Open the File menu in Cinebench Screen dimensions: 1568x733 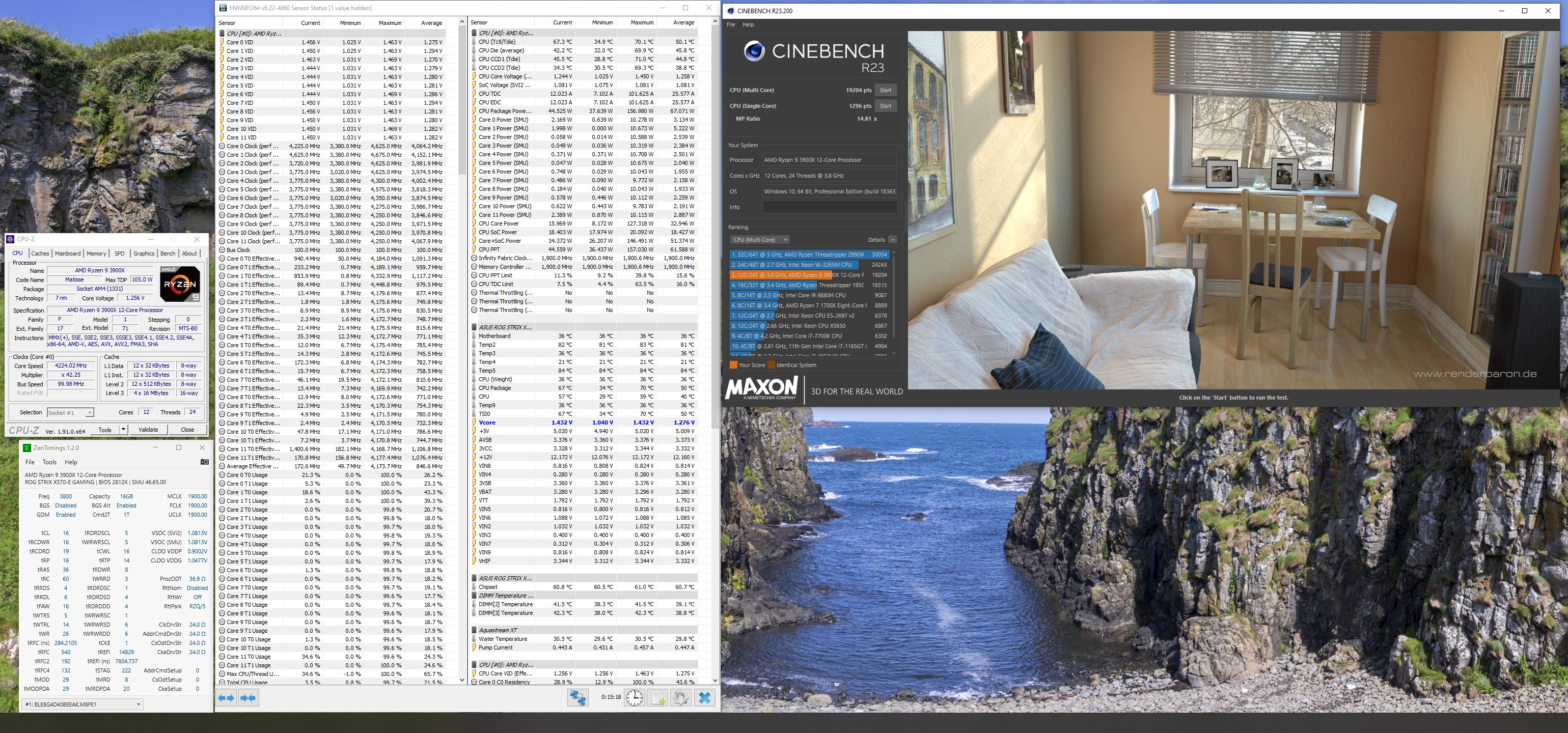pyautogui.click(x=730, y=24)
